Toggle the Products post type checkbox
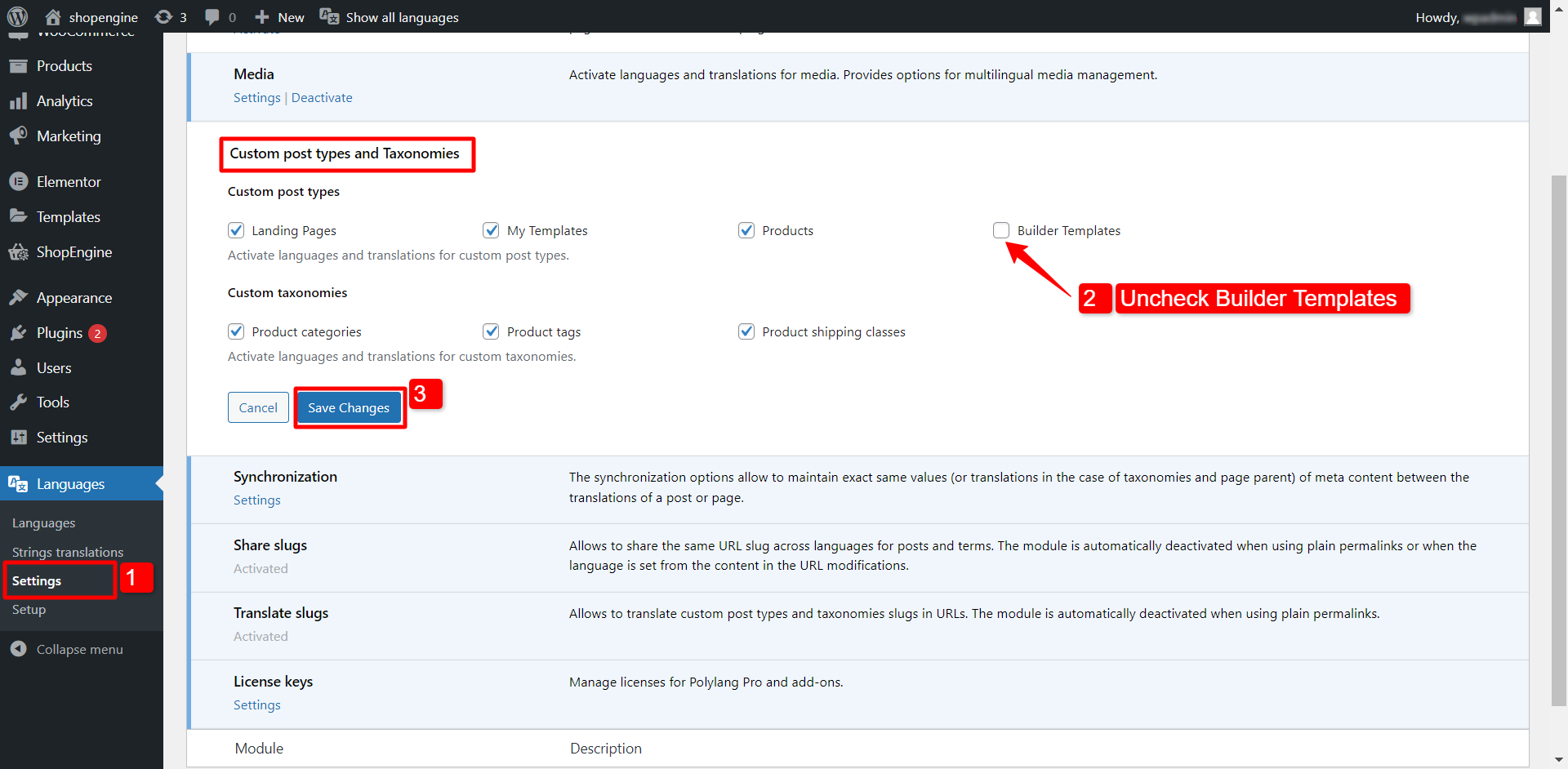The height and width of the screenshot is (769, 1568). point(746,230)
